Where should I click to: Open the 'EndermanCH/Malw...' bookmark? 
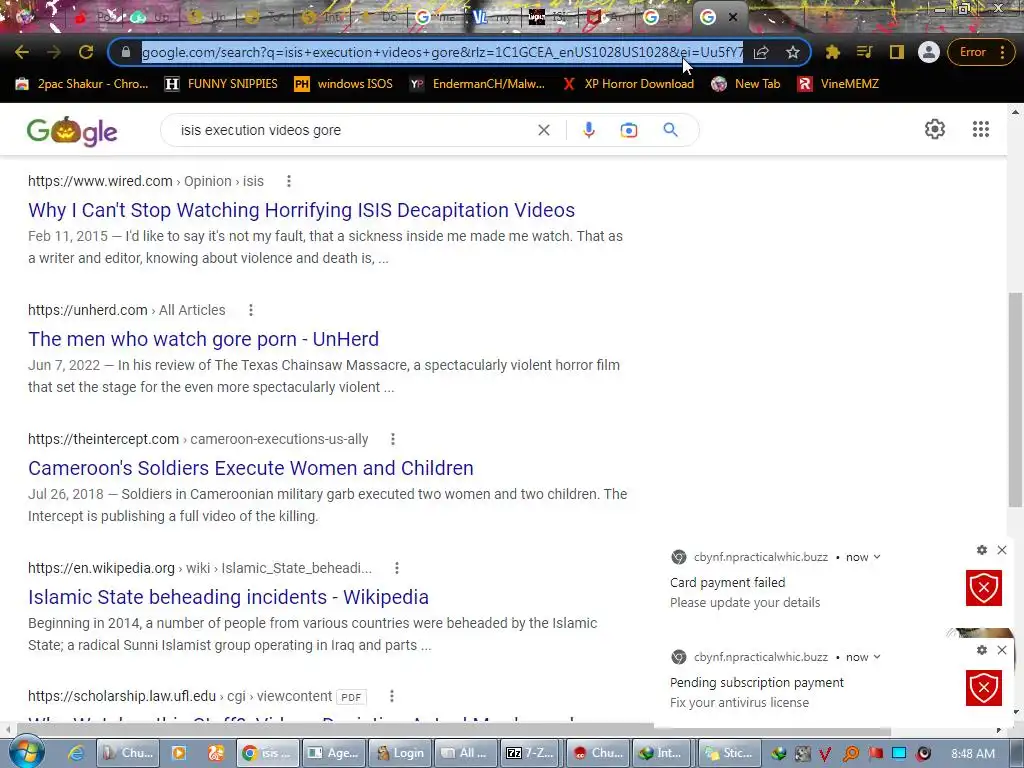(x=477, y=84)
